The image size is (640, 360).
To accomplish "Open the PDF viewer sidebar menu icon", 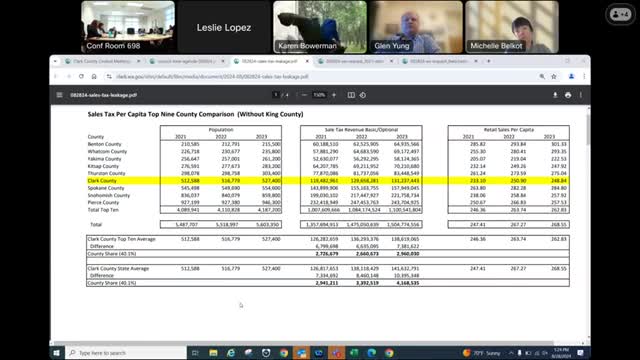I will coord(60,95).
